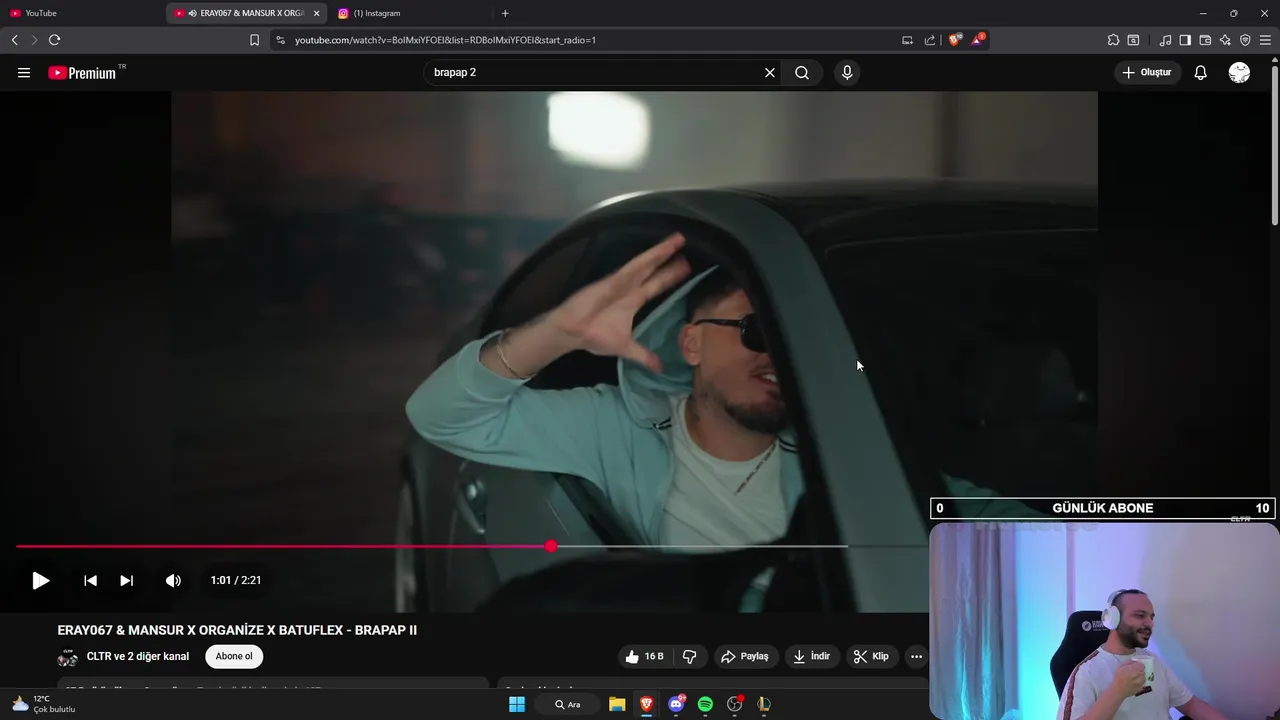Open Discord from taskbar
1280x720 pixels.
pos(676,704)
